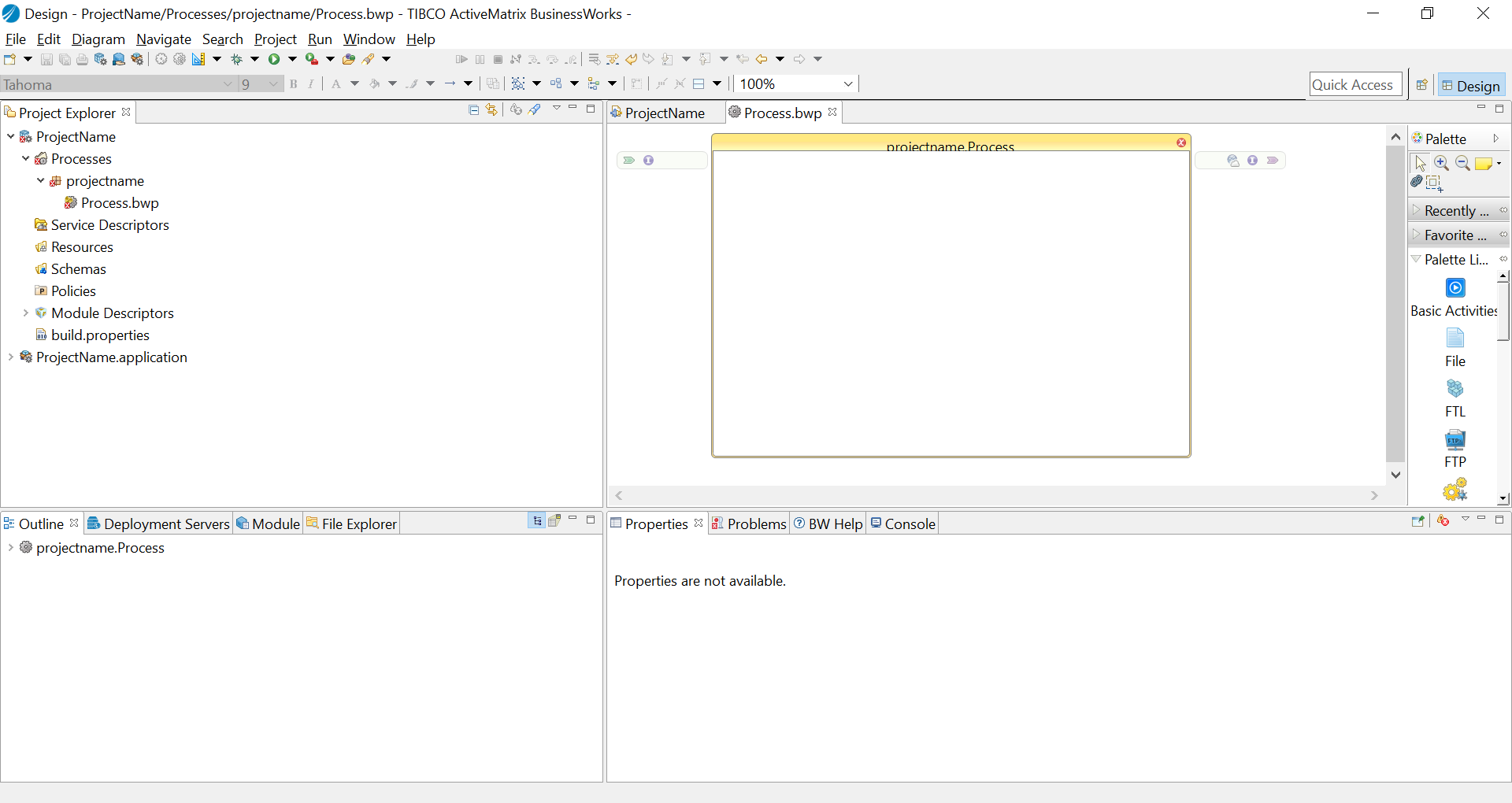This screenshot has width=1512, height=803.
Task: Expand the Recently Used palette drawer
Action: click(x=1455, y=211)
